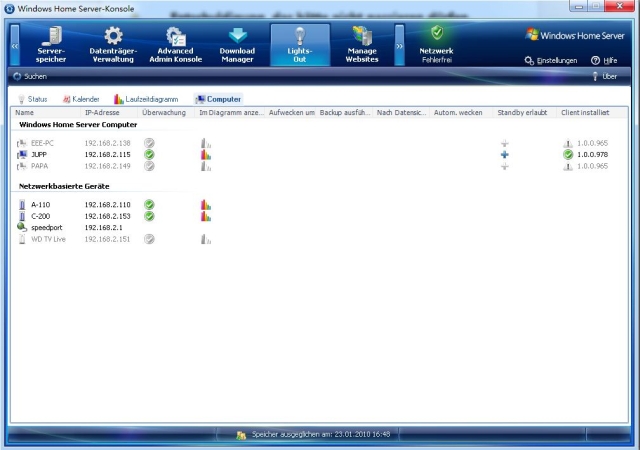Toggle diagram display for PAPA
This screenshot has width=640, height=450.
coord(206,166)
